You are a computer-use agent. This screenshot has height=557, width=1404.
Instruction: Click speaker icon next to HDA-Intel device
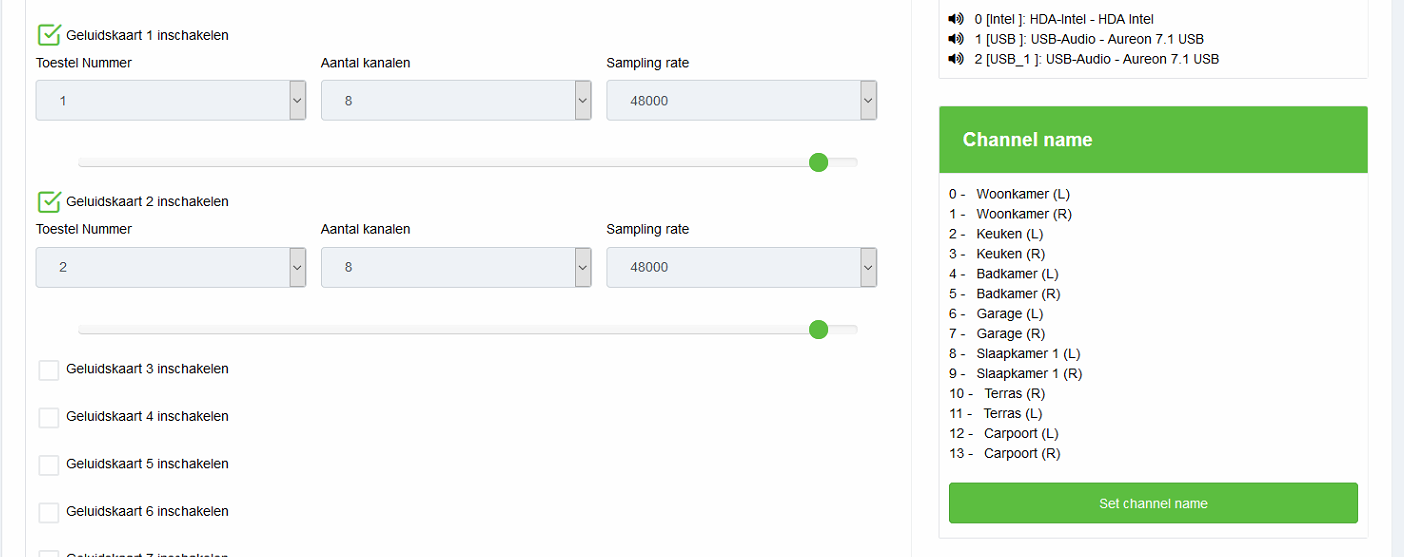pos(955,19)
